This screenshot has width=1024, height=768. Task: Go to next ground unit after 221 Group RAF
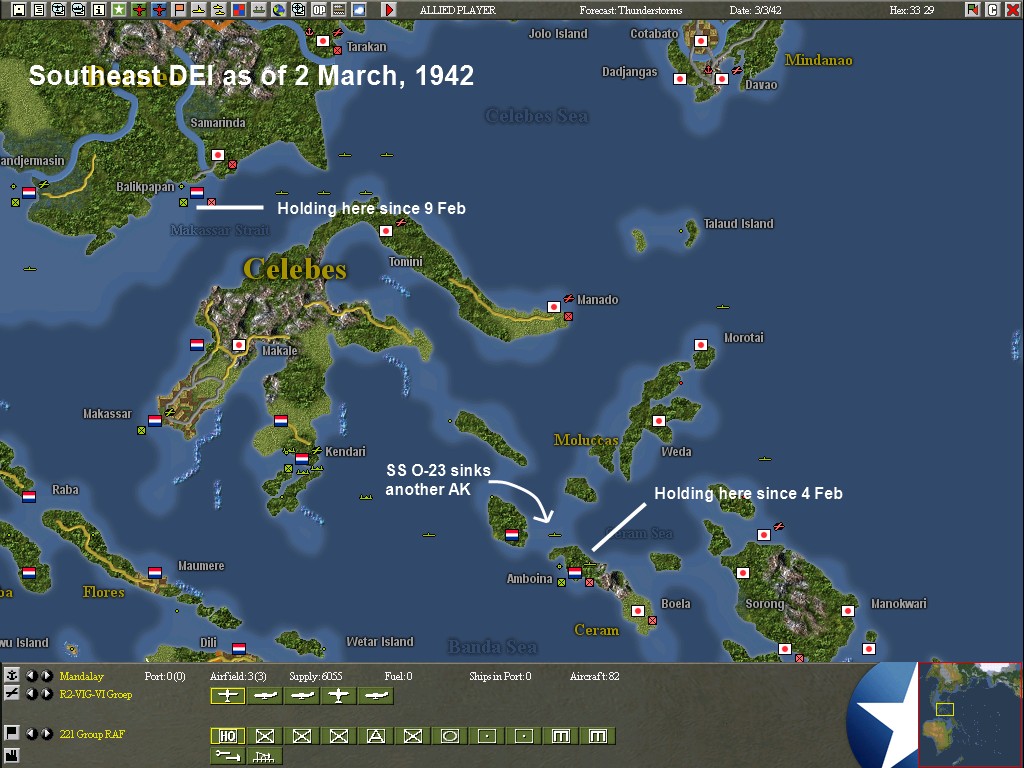click(46, 734)
